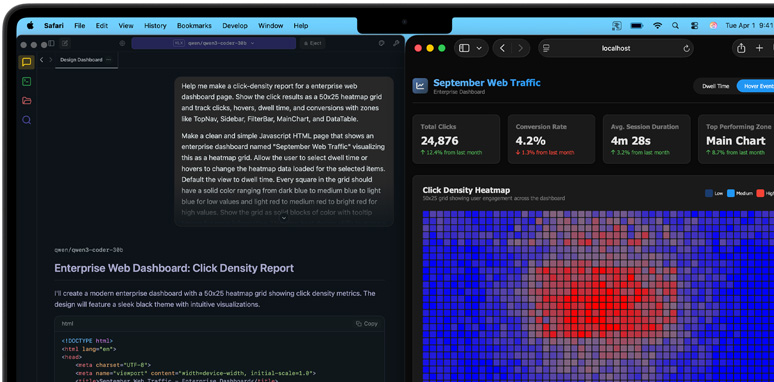The image size is (774, 382).
Task: Click the Low legend color swatch
Action: (709, 193)
